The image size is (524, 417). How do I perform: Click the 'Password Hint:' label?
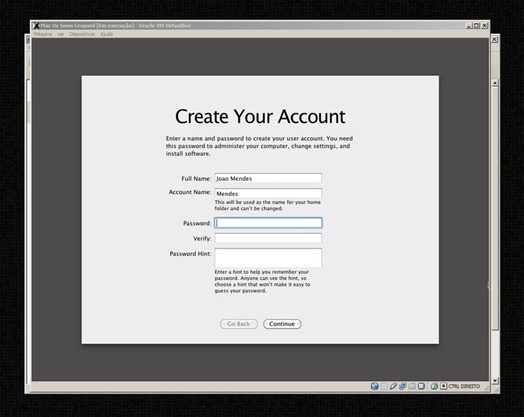coord(190,254)
